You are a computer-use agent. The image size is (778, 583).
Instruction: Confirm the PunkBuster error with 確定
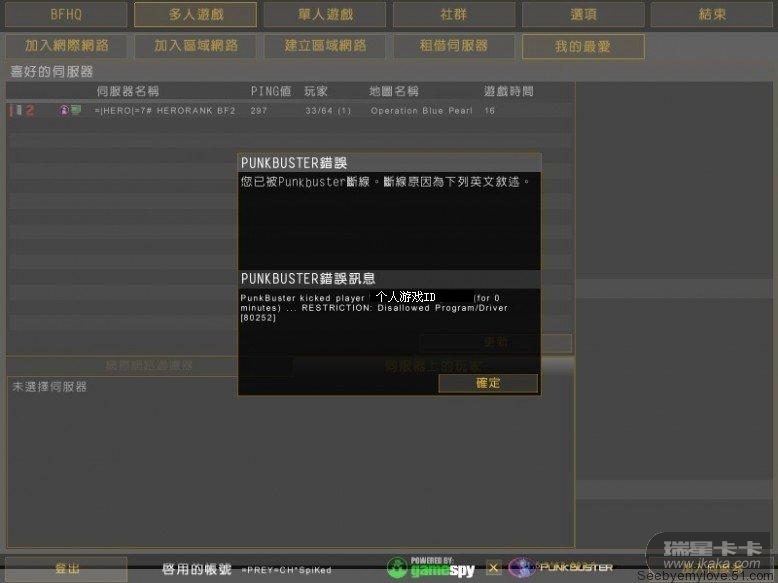(x=488, y=383)
